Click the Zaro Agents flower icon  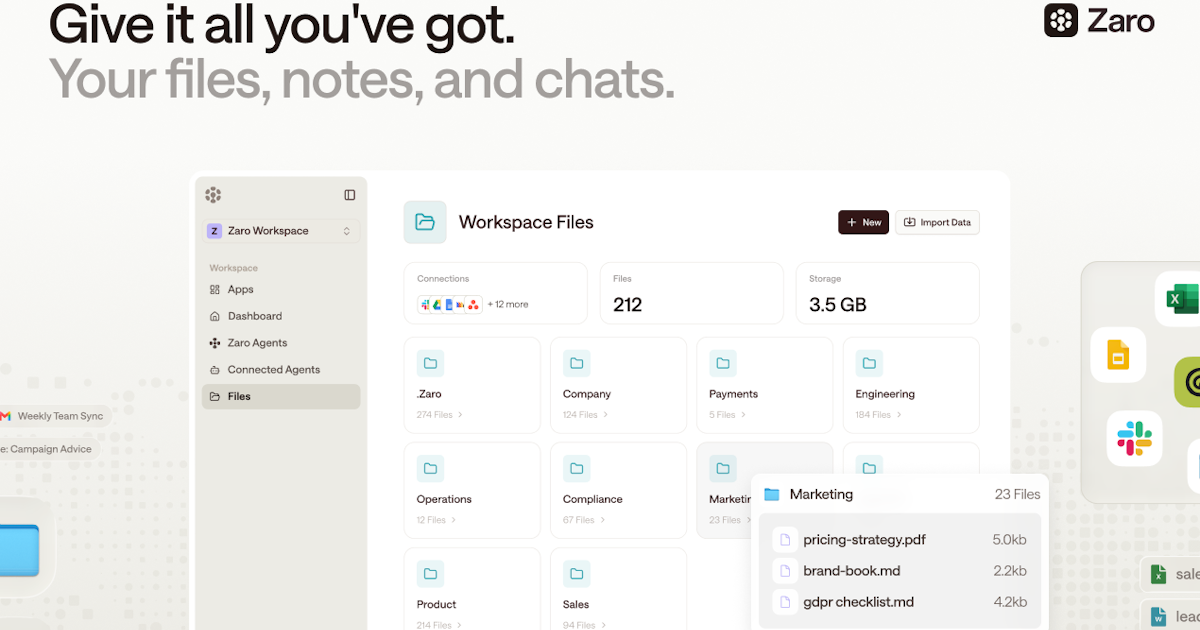[215, 343]
